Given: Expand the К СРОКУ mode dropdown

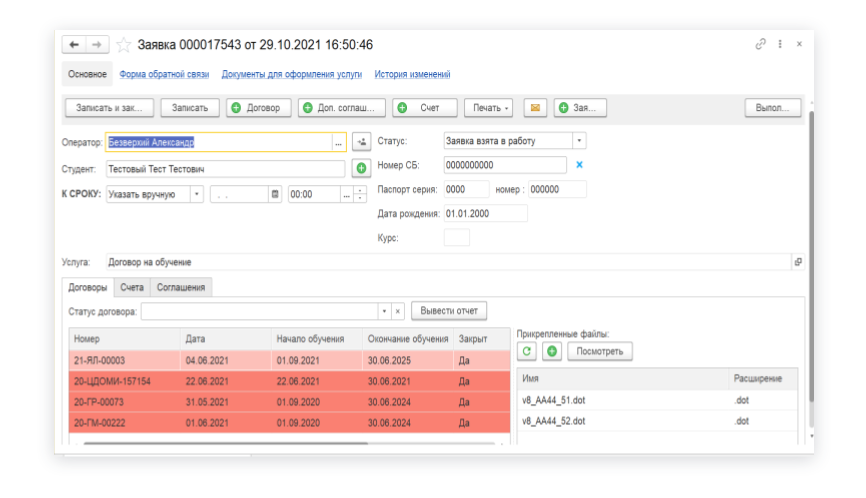Looking at the screenshot, I should point(197,195).
